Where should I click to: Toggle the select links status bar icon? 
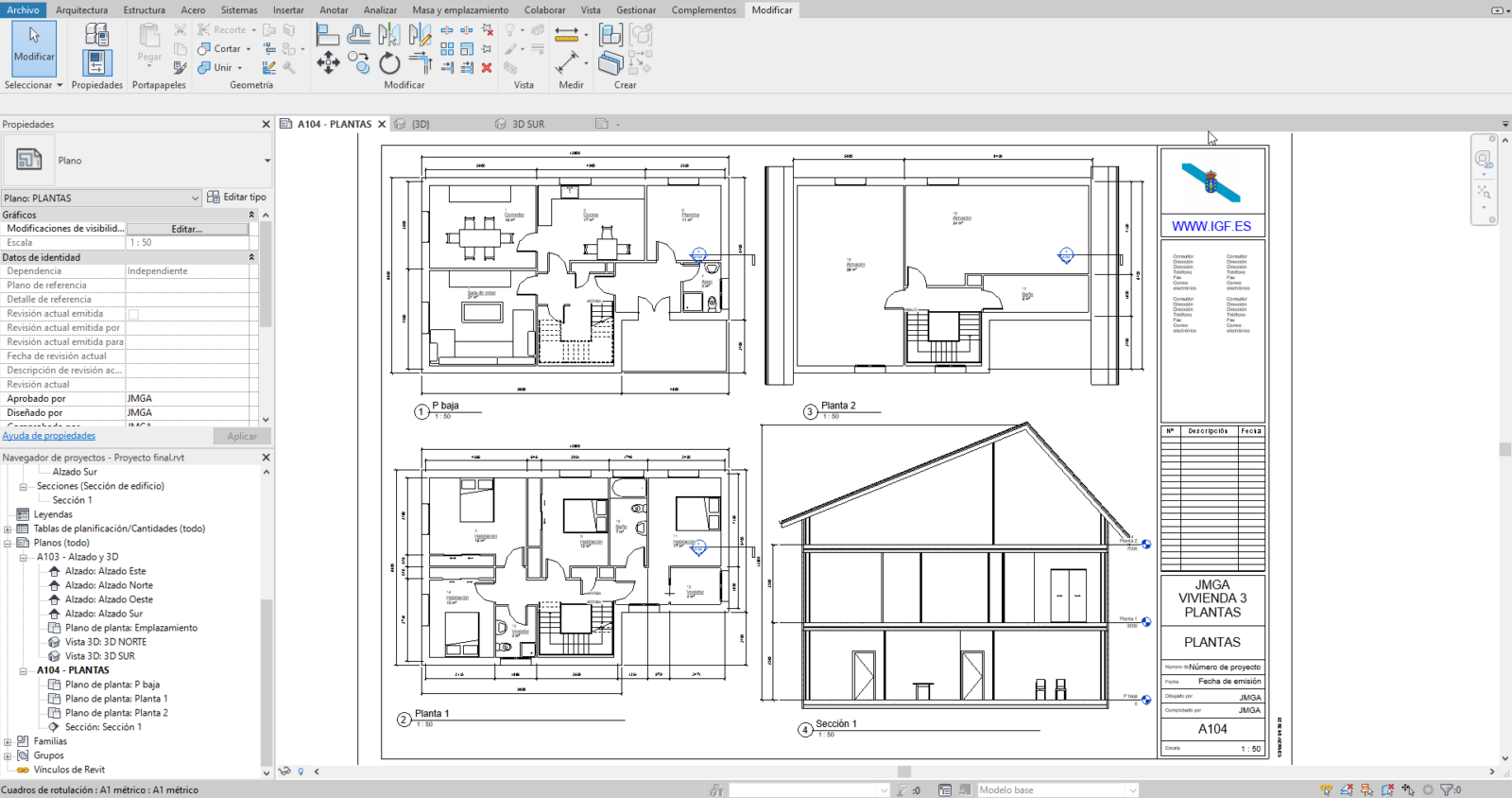pos(1326,789)
